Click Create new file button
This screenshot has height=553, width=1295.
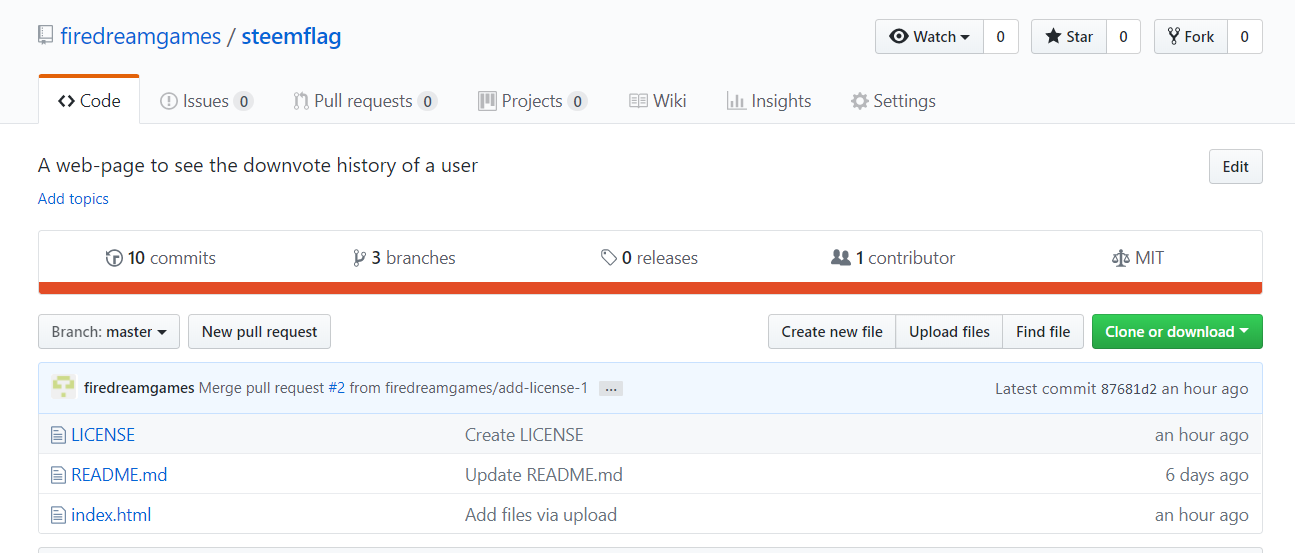pyautogui.click(x=832, y=332)
